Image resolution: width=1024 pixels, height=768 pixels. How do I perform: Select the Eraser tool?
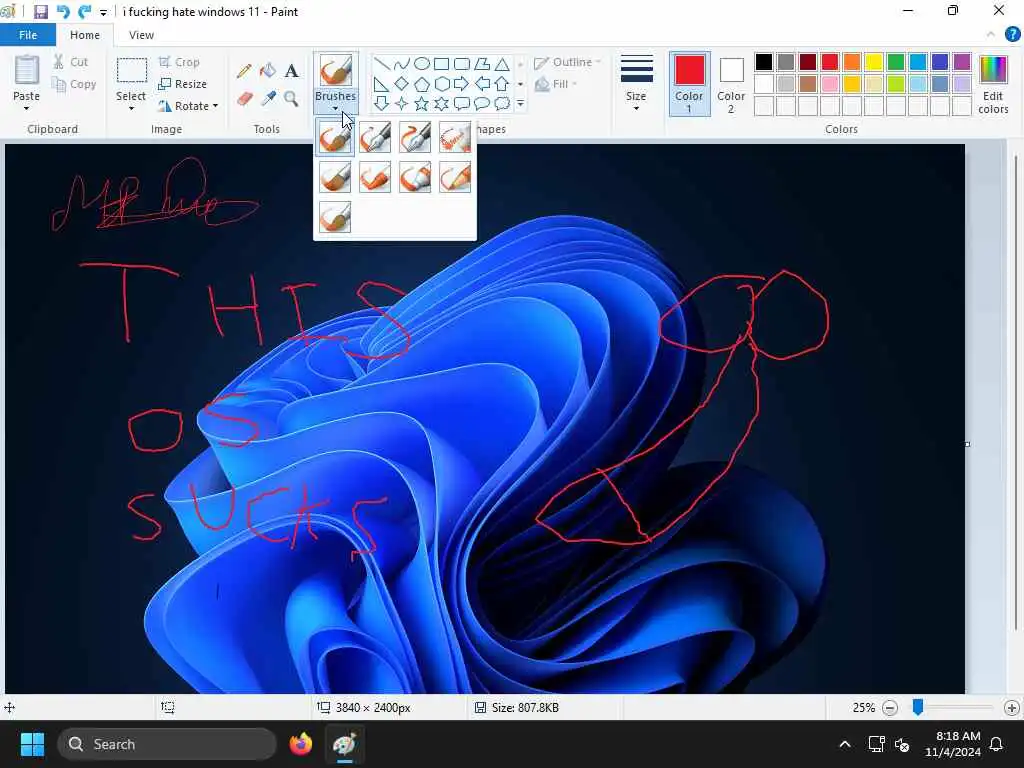244,99
